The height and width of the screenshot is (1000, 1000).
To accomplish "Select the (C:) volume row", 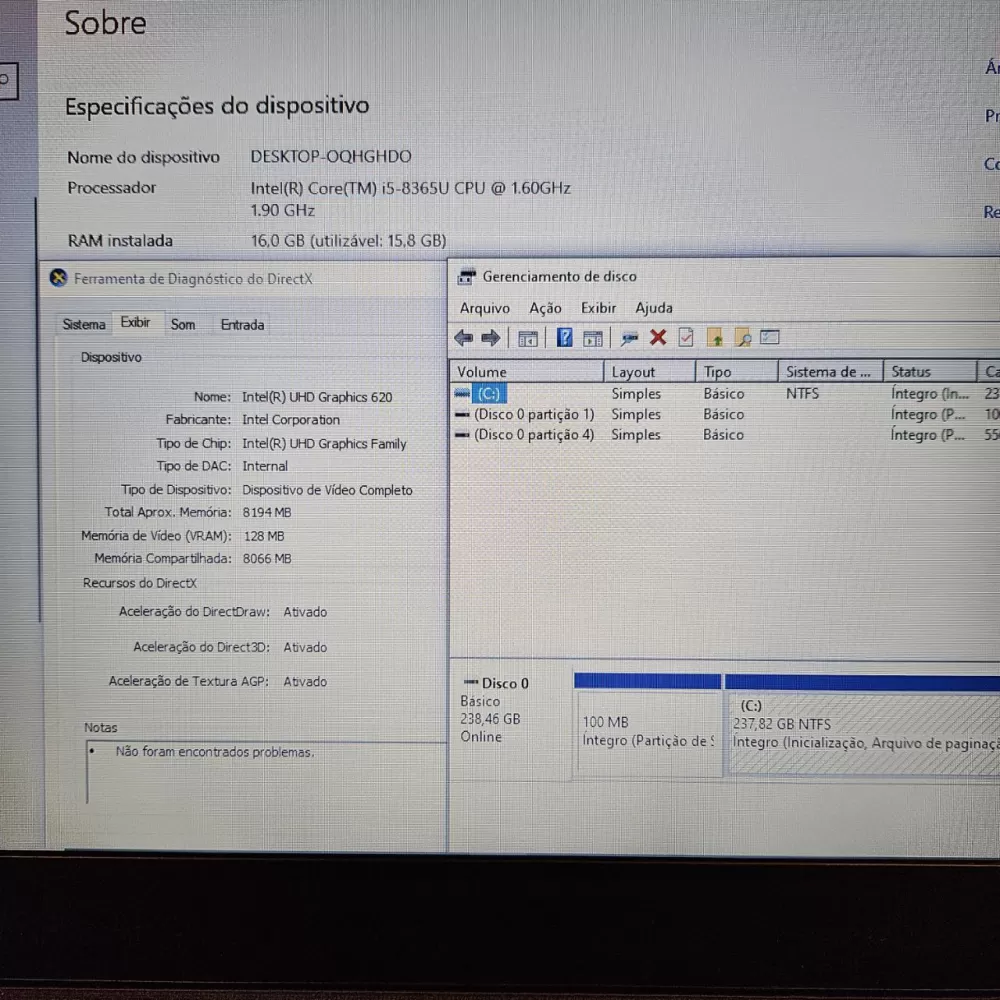I will point(726,393).
